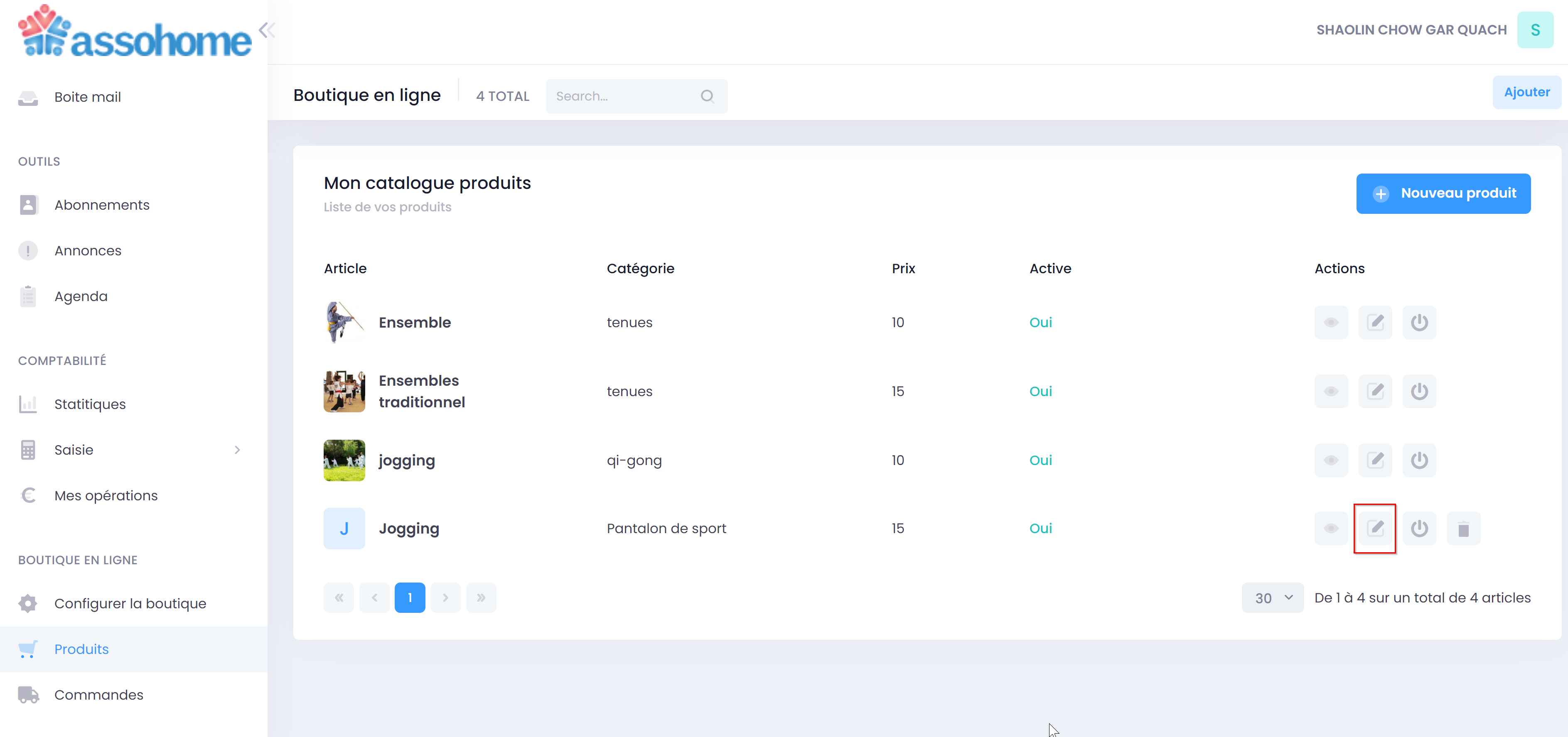Go to next page arrow
1568x737 pixels.
445,598
